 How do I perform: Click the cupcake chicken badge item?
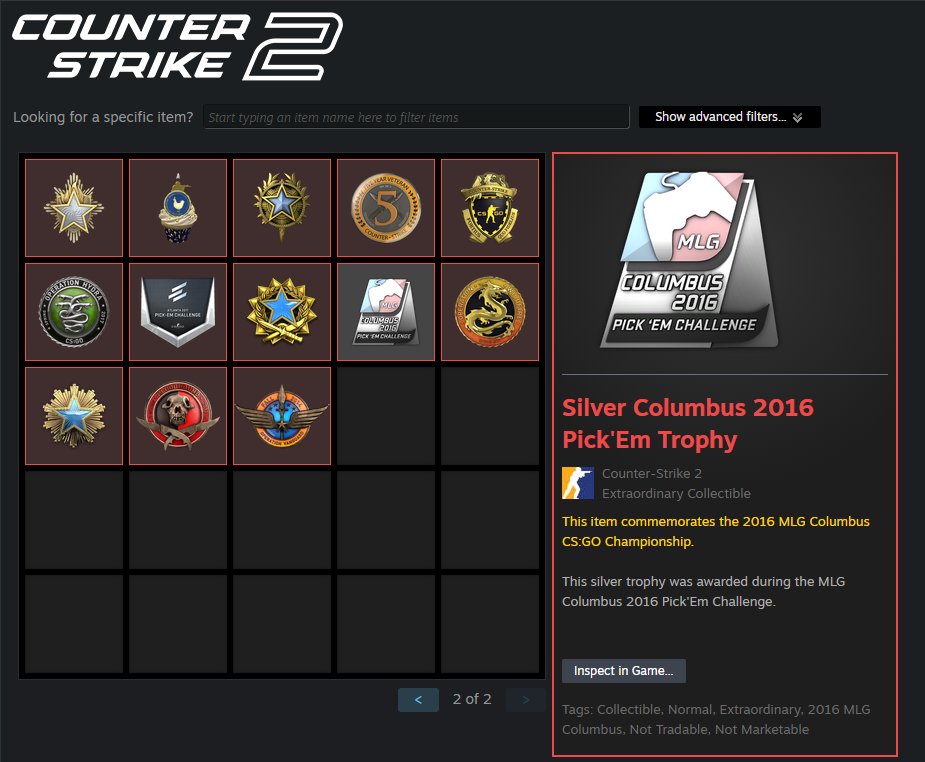coord(178,208)
